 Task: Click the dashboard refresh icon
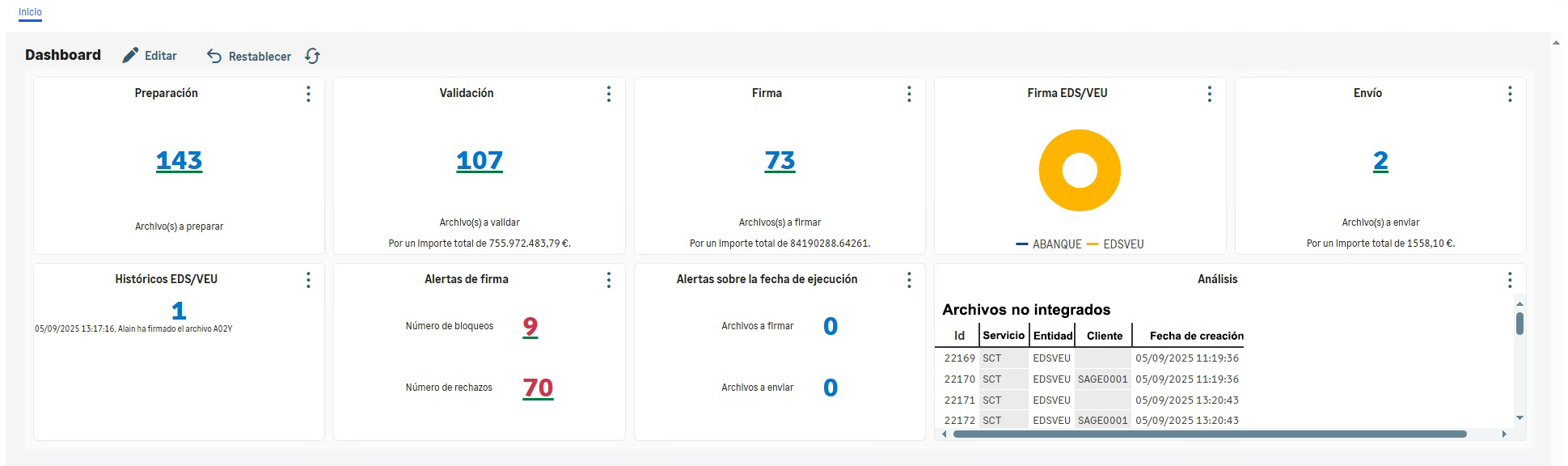pyautogui.click(x=313, y=56)
